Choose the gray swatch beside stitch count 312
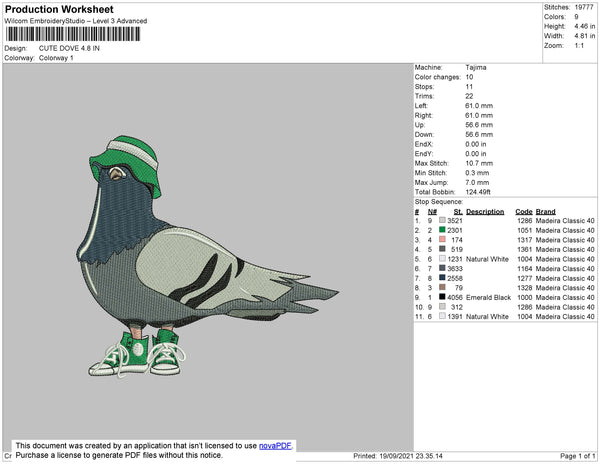 point(442,306)
